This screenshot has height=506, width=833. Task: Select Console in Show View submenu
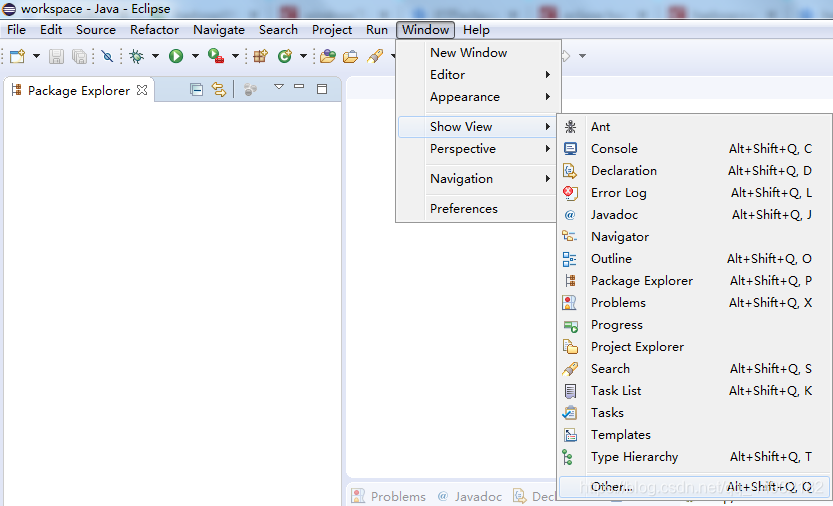click(x=694, y=149)
